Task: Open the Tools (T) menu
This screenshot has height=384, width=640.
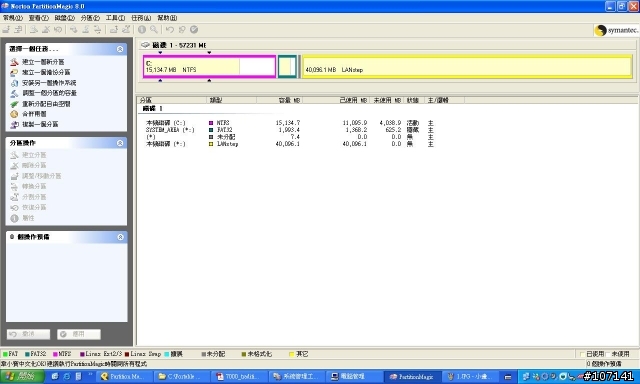Action: pyautogui.click(x=116, y=18)
